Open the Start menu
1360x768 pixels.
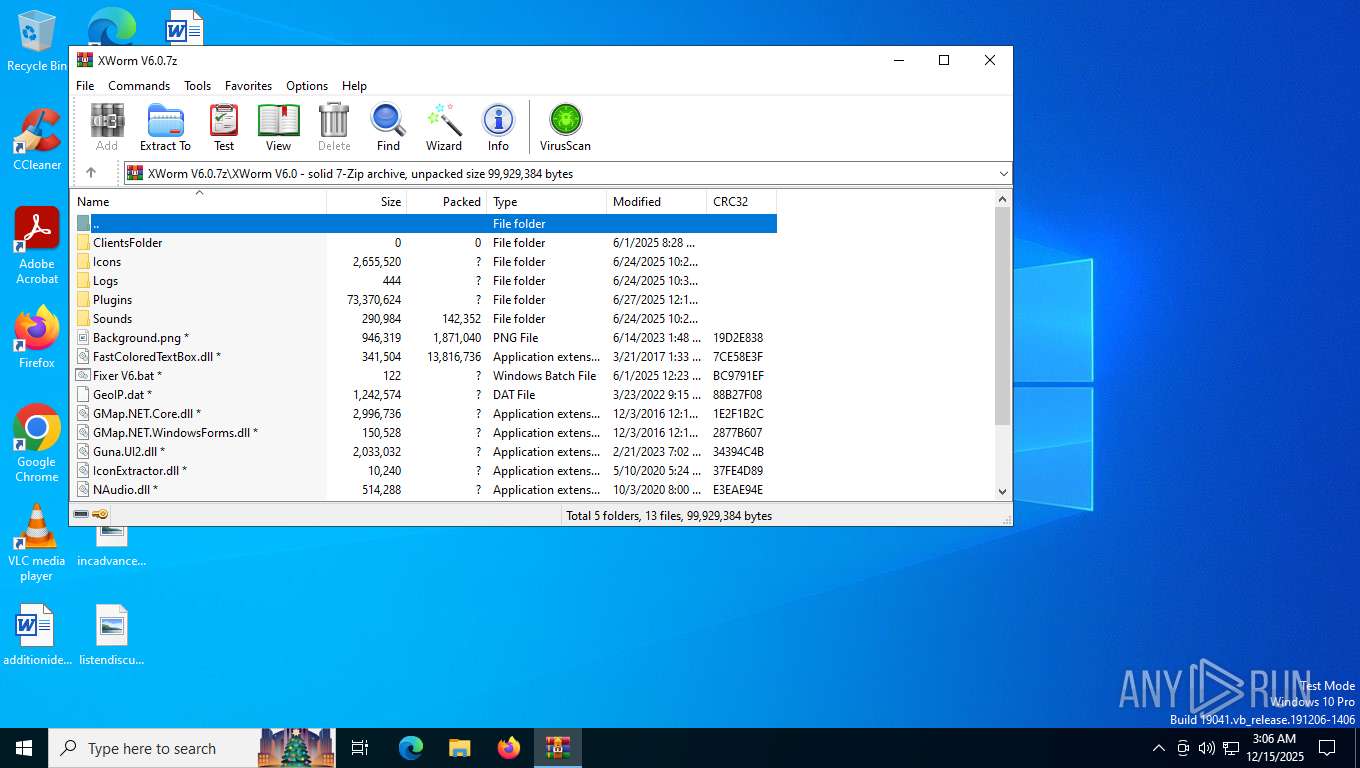tap(24, 748)
